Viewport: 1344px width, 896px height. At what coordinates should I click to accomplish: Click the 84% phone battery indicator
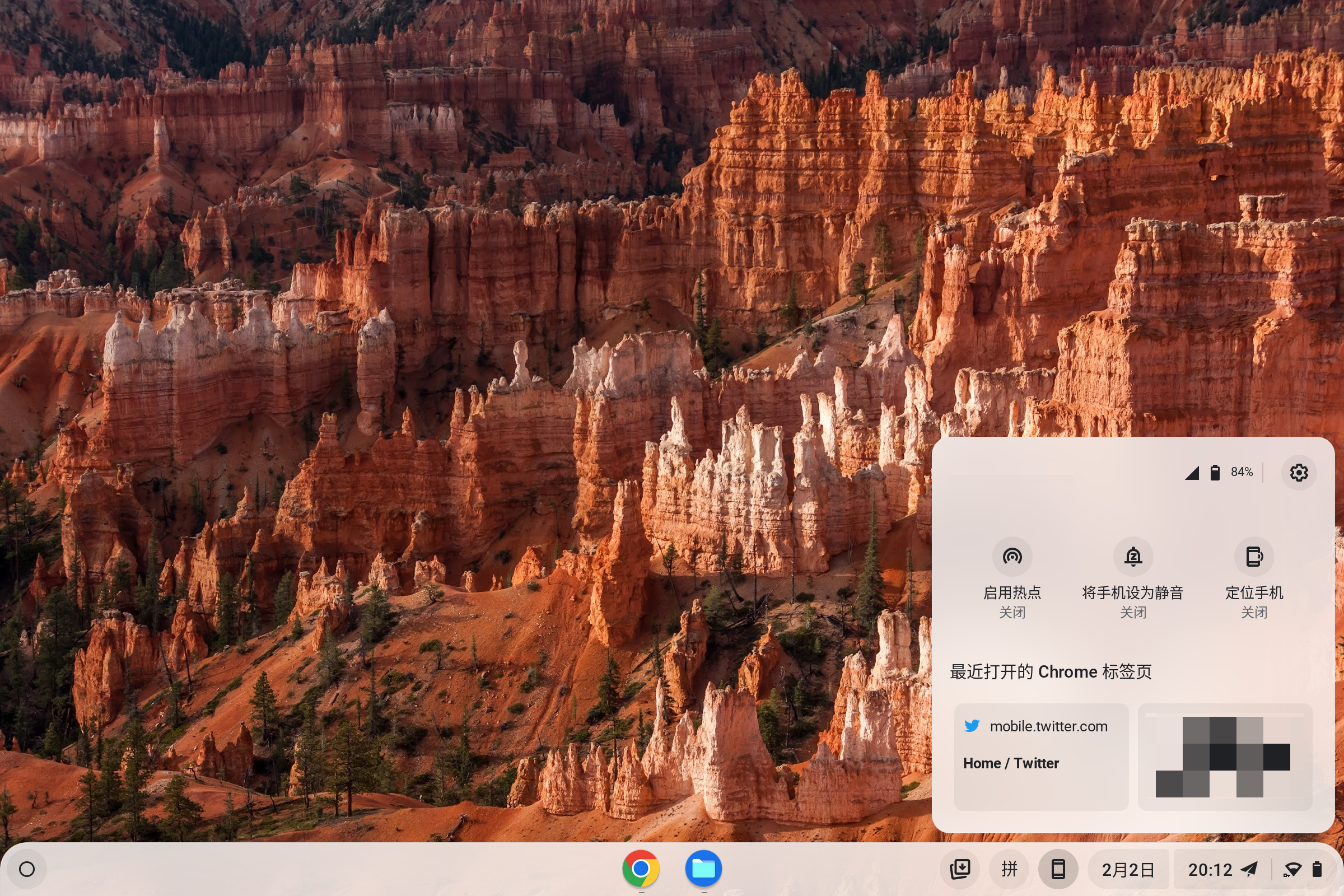coord(1241,472)
